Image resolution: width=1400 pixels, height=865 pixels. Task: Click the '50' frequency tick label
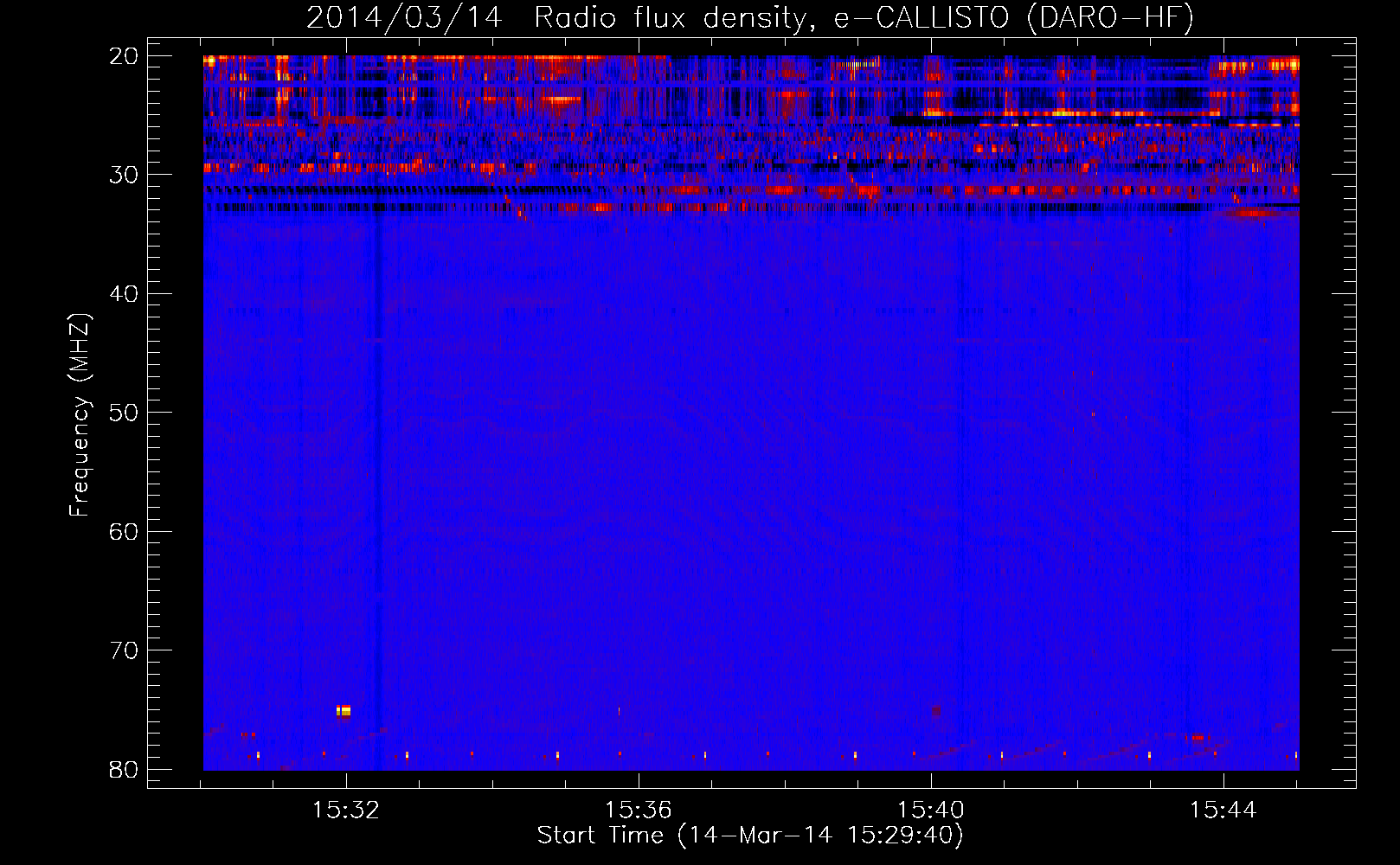coord(125,413)
